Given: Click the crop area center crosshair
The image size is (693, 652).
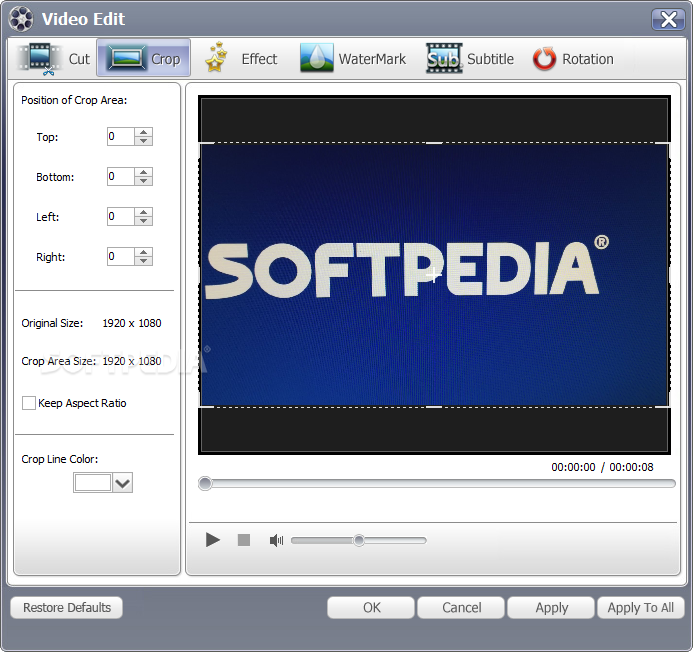Looking at the screenshot, I should pos(434,275).
